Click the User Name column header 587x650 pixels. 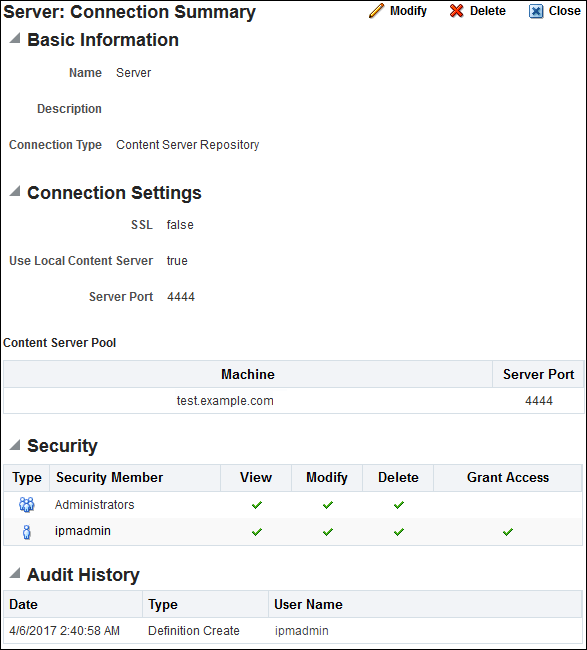(x=425, y=604)
